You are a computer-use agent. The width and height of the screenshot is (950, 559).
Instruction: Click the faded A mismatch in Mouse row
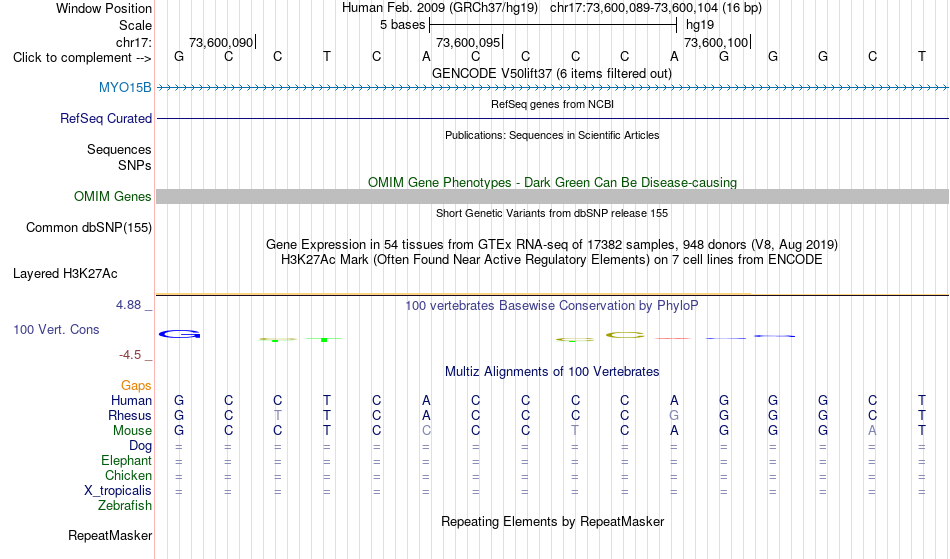[x=872, y=431]
